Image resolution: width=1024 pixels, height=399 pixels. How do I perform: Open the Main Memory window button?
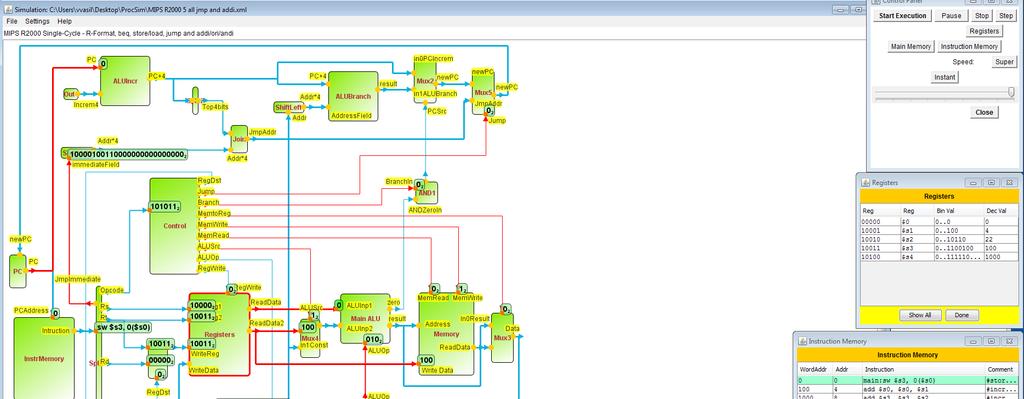910,46
